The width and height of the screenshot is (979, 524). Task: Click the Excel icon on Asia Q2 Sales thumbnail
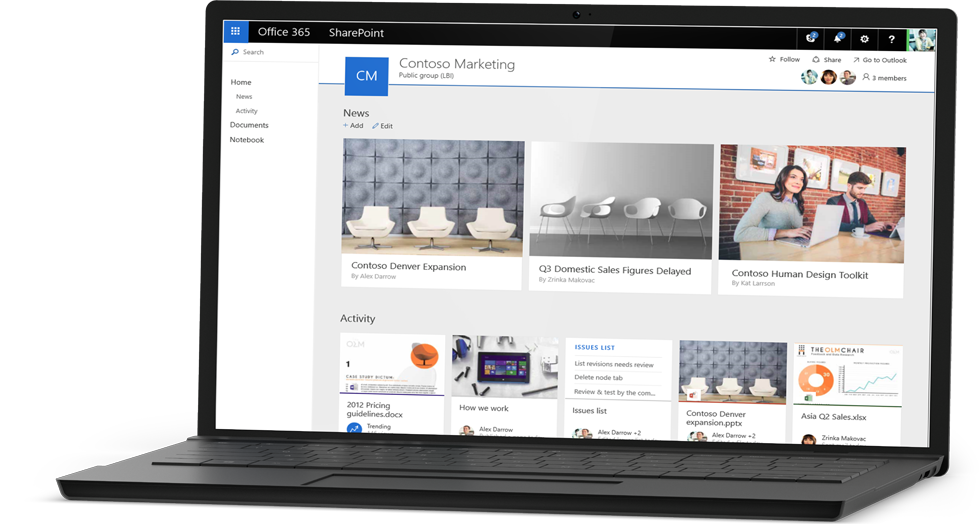click(x=807, y=398)
